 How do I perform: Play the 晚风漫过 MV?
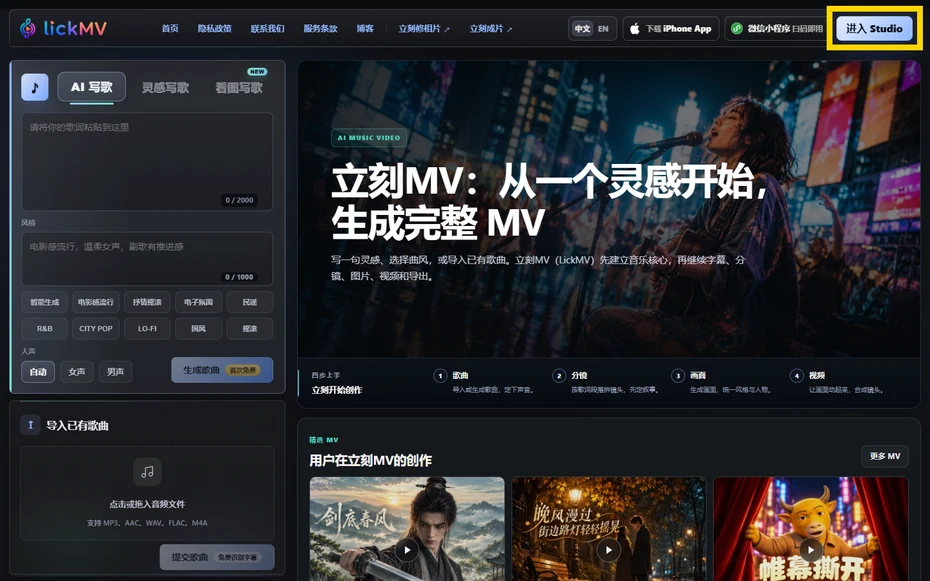609,550
